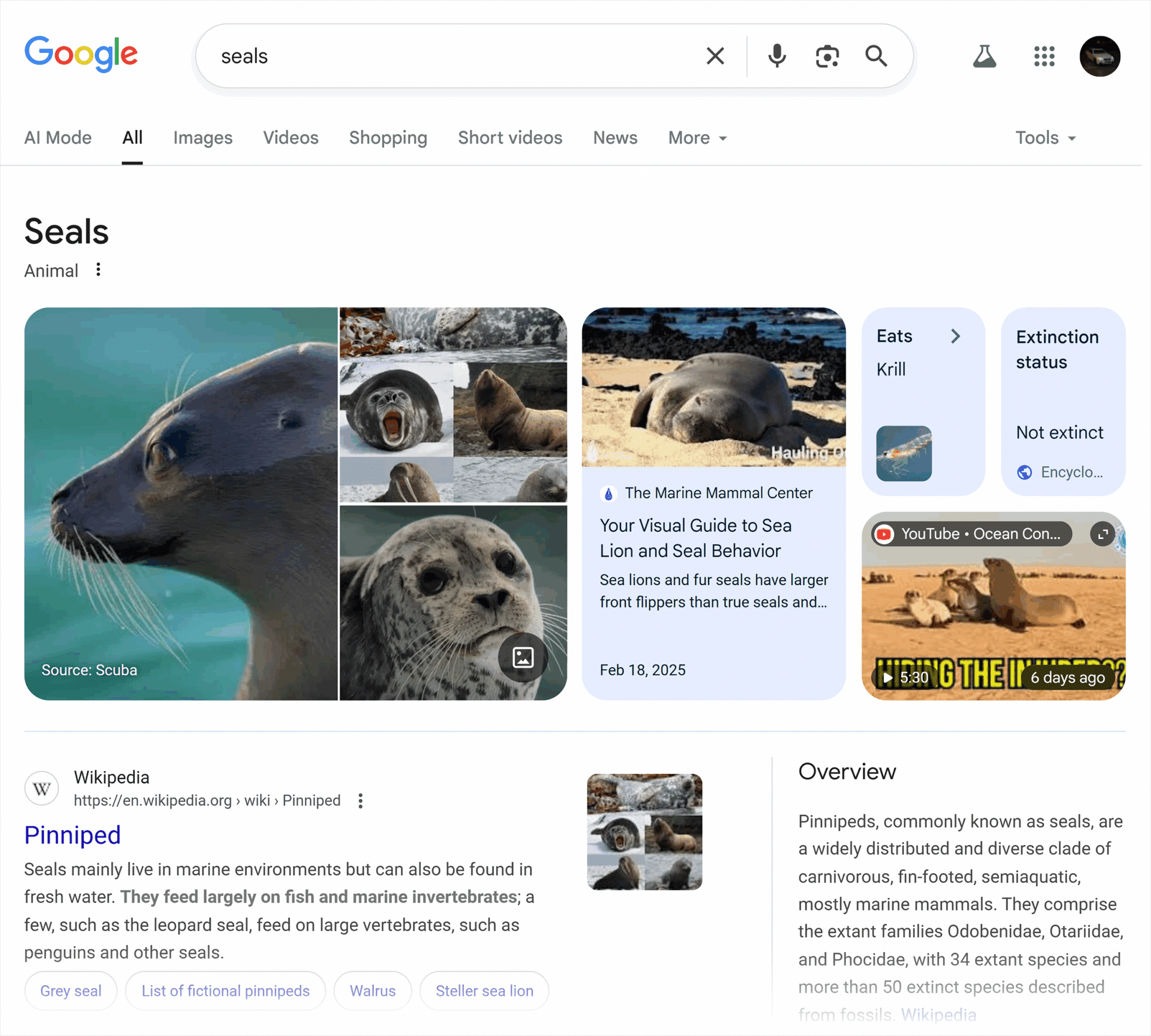Click the Walrus chip
Screen dimensions: 1151x1036
coord(372,990)
